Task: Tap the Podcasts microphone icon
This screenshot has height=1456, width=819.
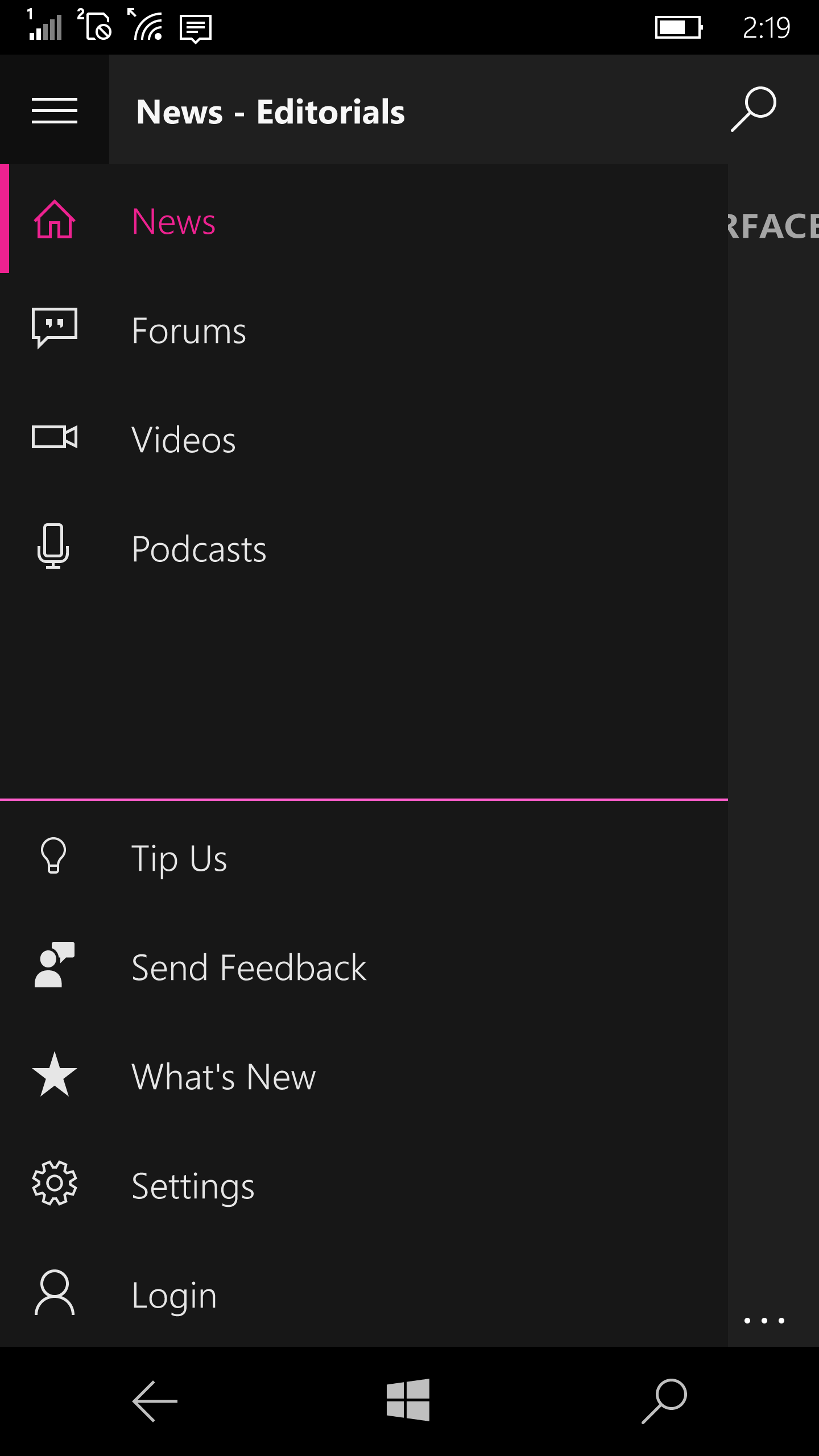Action: click(53, 546)
